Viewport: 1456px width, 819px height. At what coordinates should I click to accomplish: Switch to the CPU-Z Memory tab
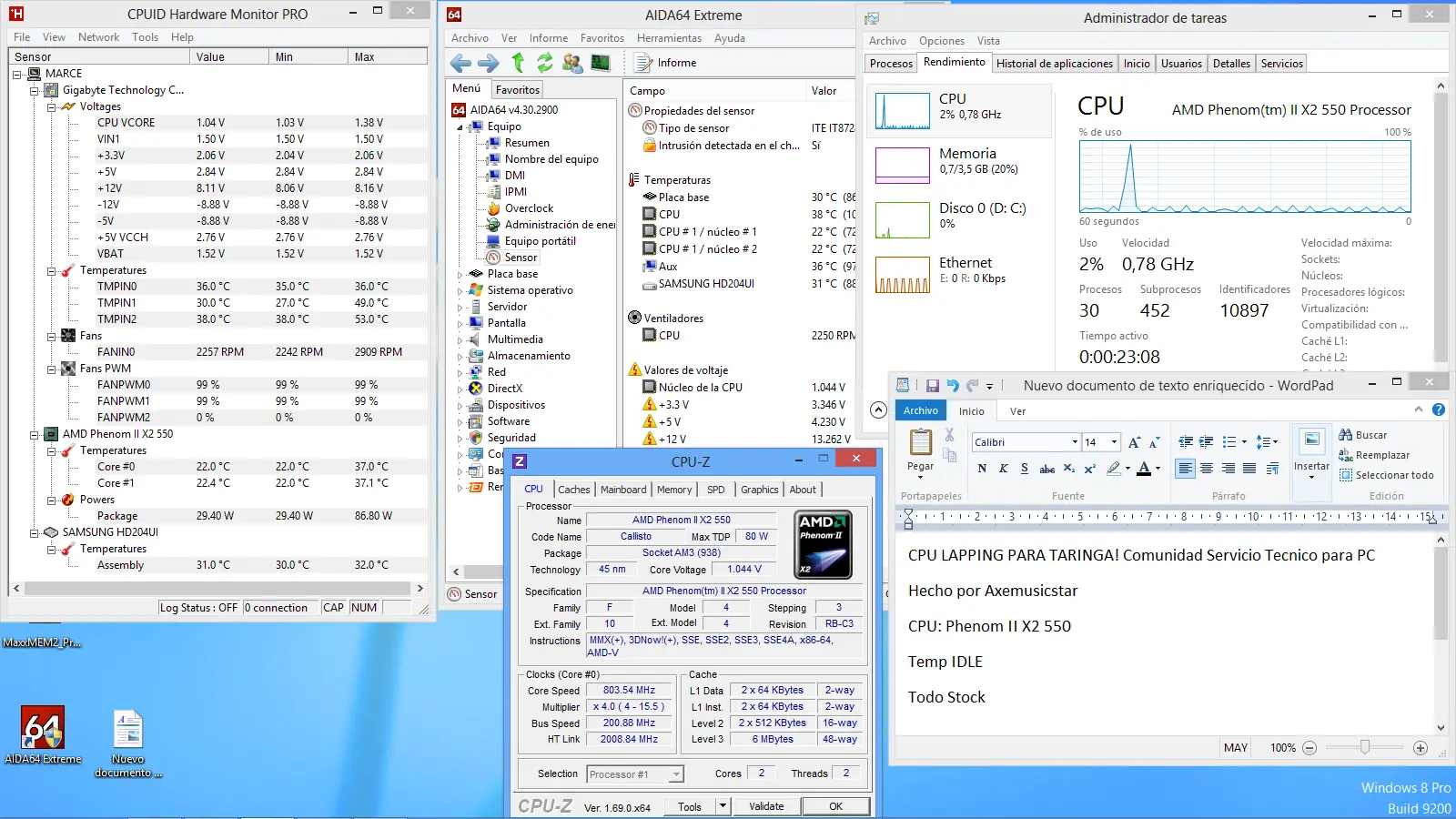point(674,490)
